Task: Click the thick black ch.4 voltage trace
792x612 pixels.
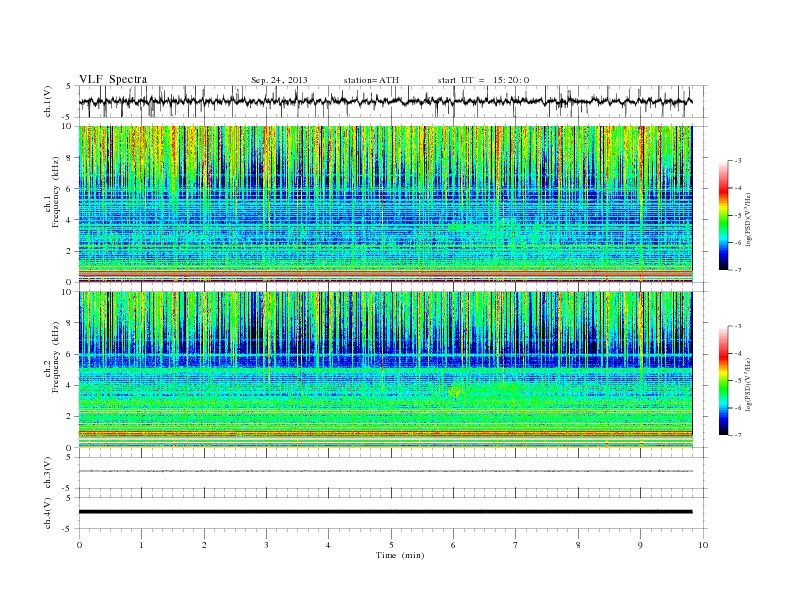Action: [x=385, y=512]
